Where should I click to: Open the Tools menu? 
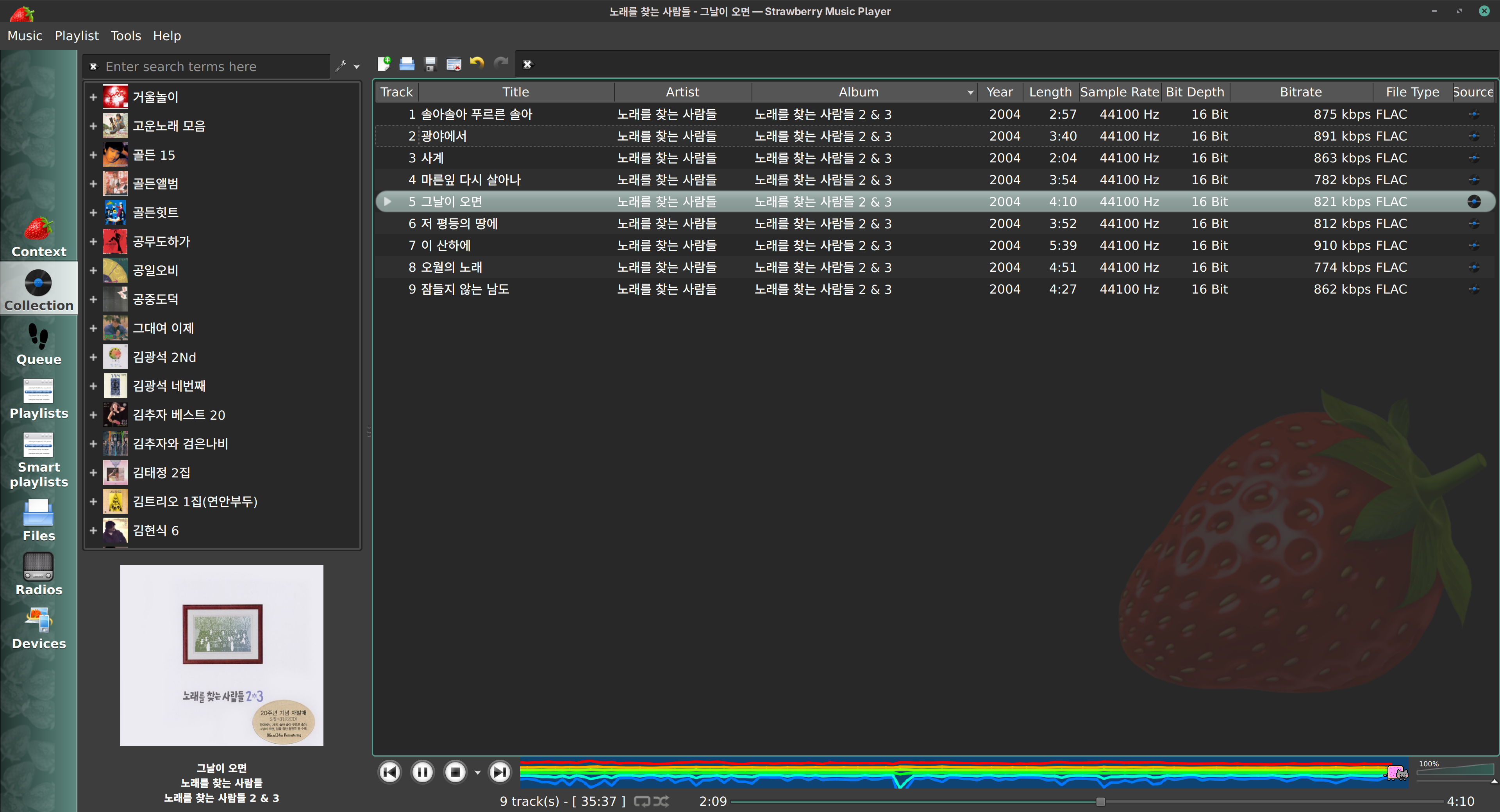126,36
